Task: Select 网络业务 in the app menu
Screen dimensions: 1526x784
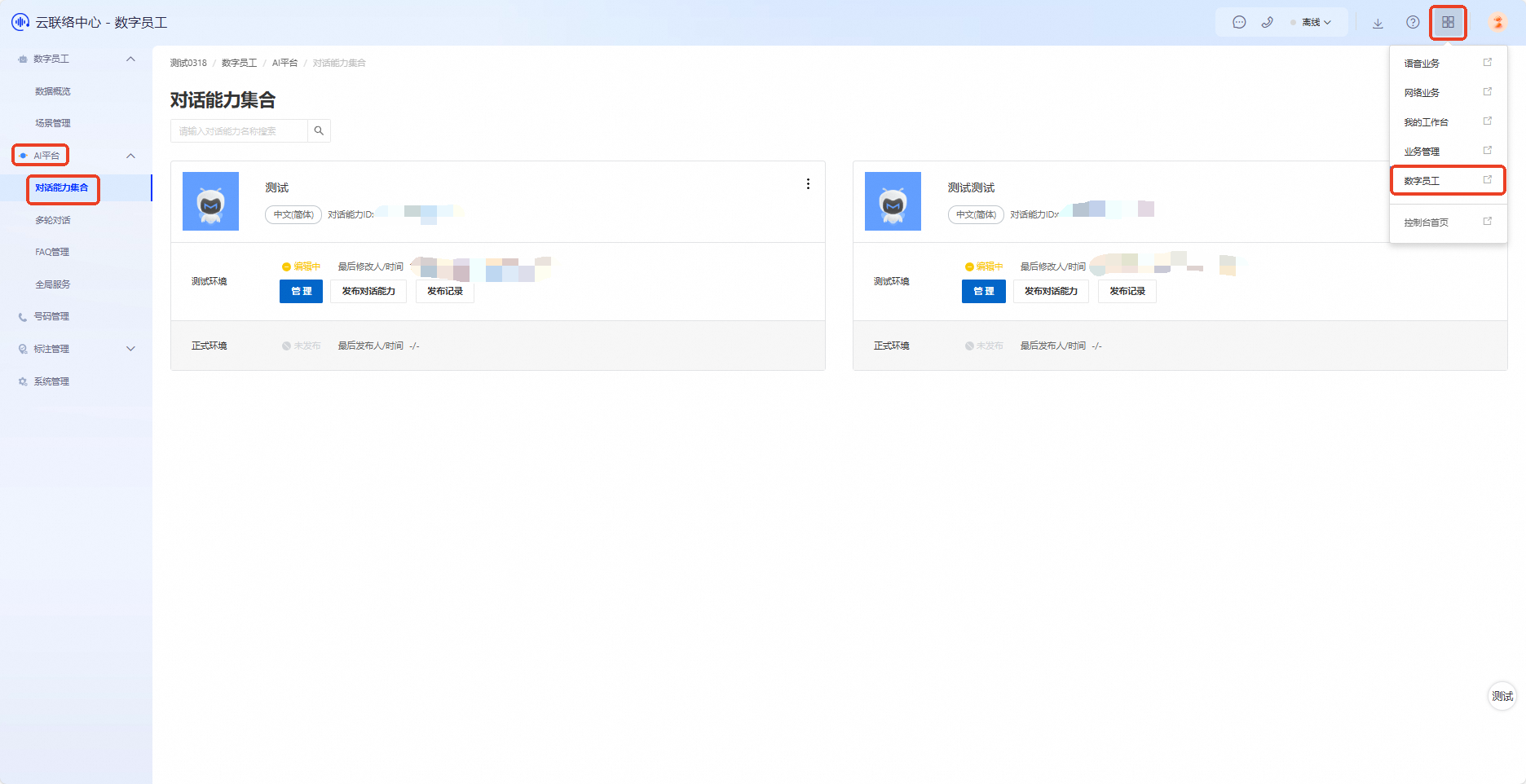Action: [1422, 93]
